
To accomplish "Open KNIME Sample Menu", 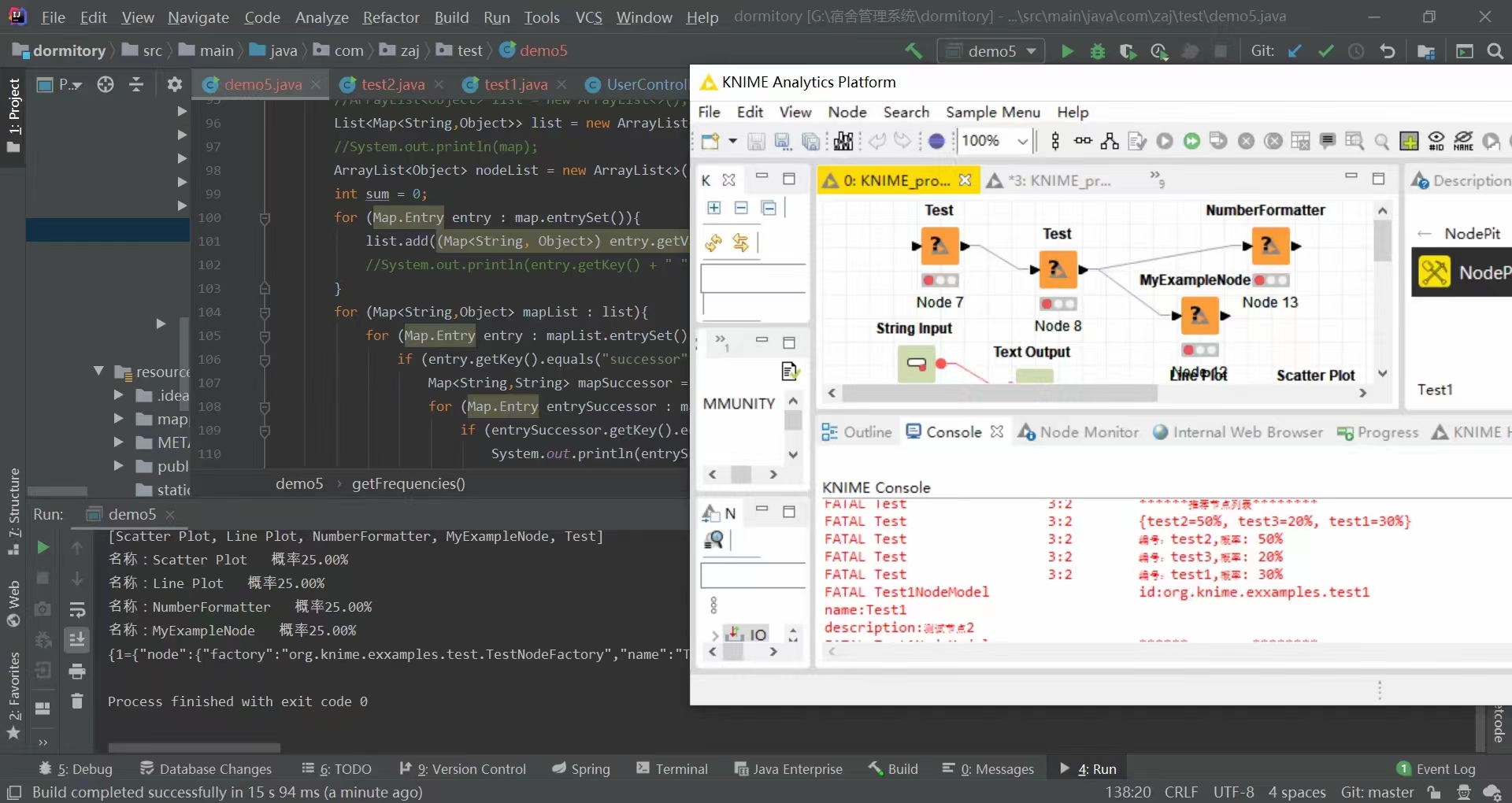I will coord(992,113).
